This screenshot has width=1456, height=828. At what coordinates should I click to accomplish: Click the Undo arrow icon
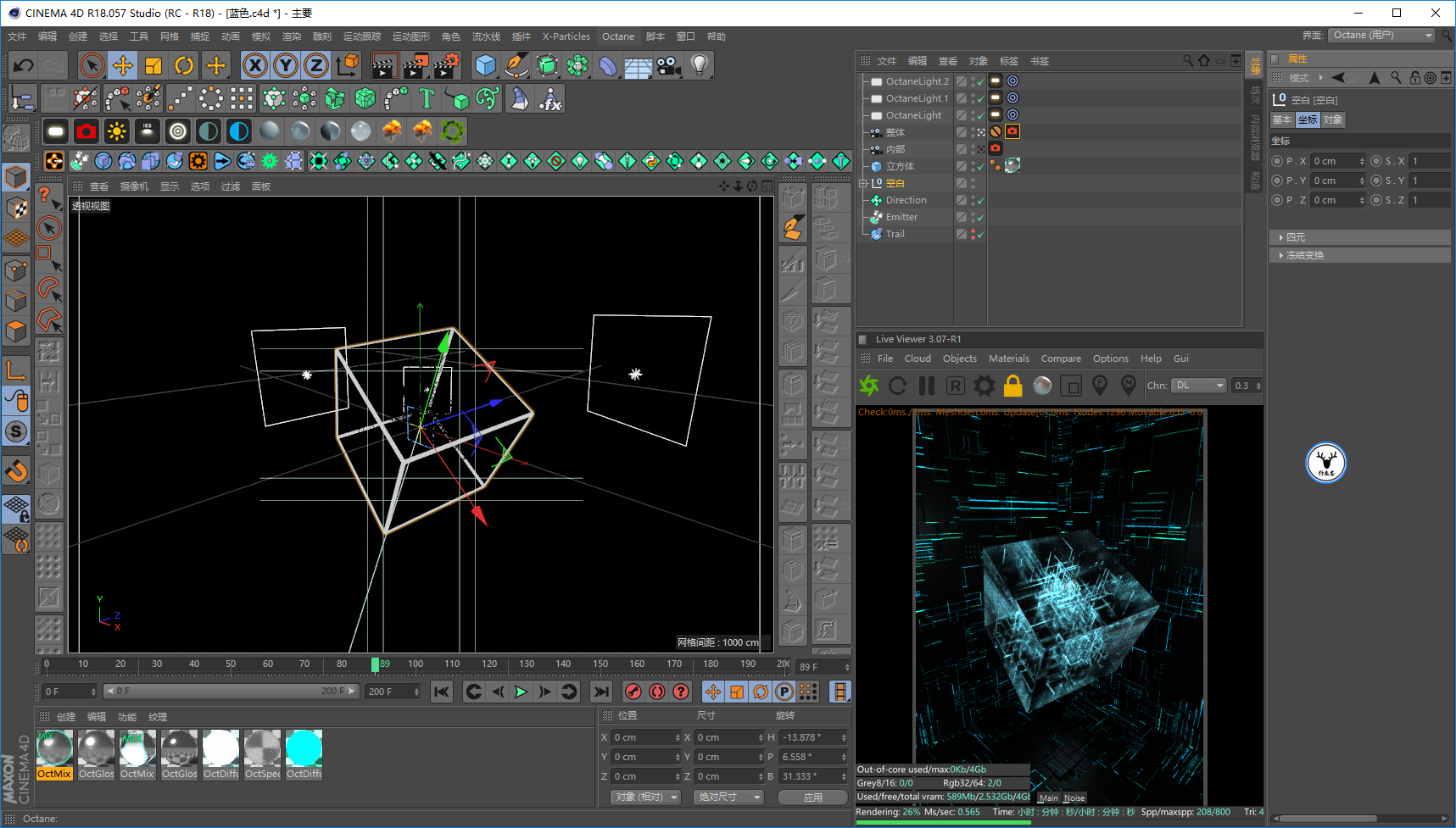point(24,65)
